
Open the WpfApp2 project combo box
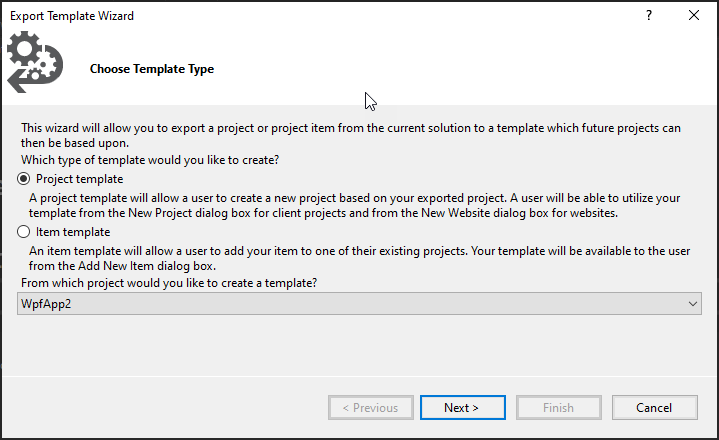click(x=360, y=303)
